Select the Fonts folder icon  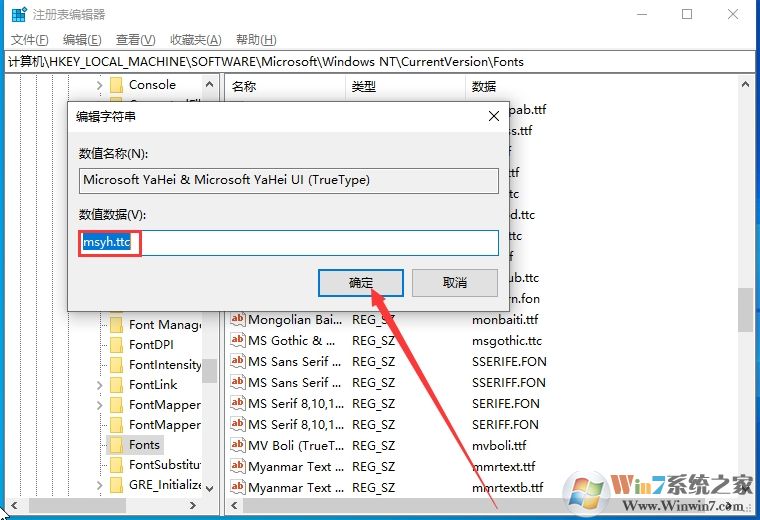pos(116,444)
